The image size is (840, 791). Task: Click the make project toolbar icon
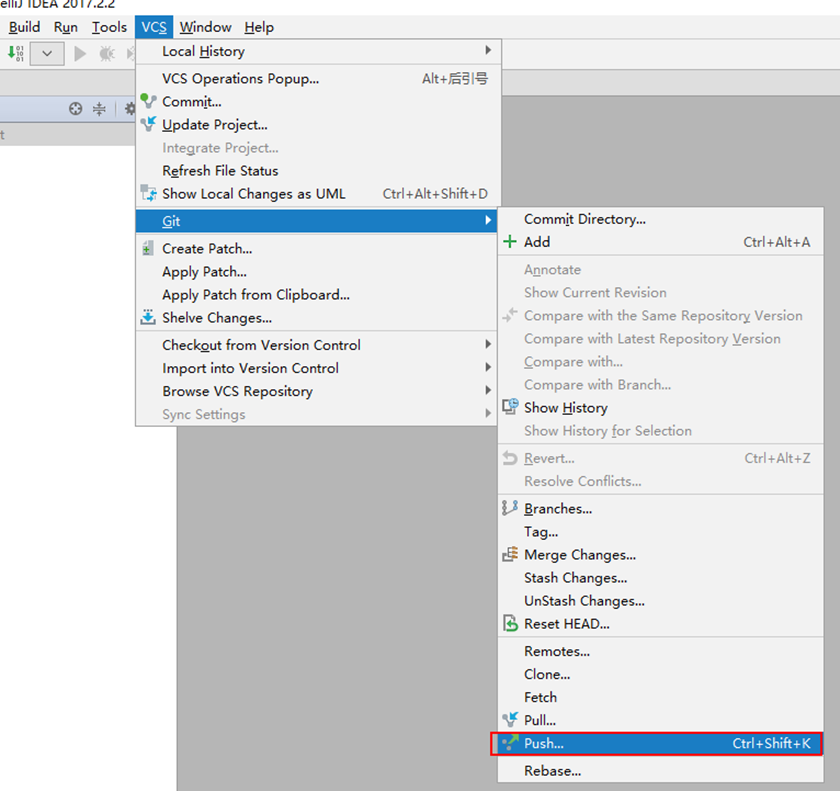(x=16, y=53)
